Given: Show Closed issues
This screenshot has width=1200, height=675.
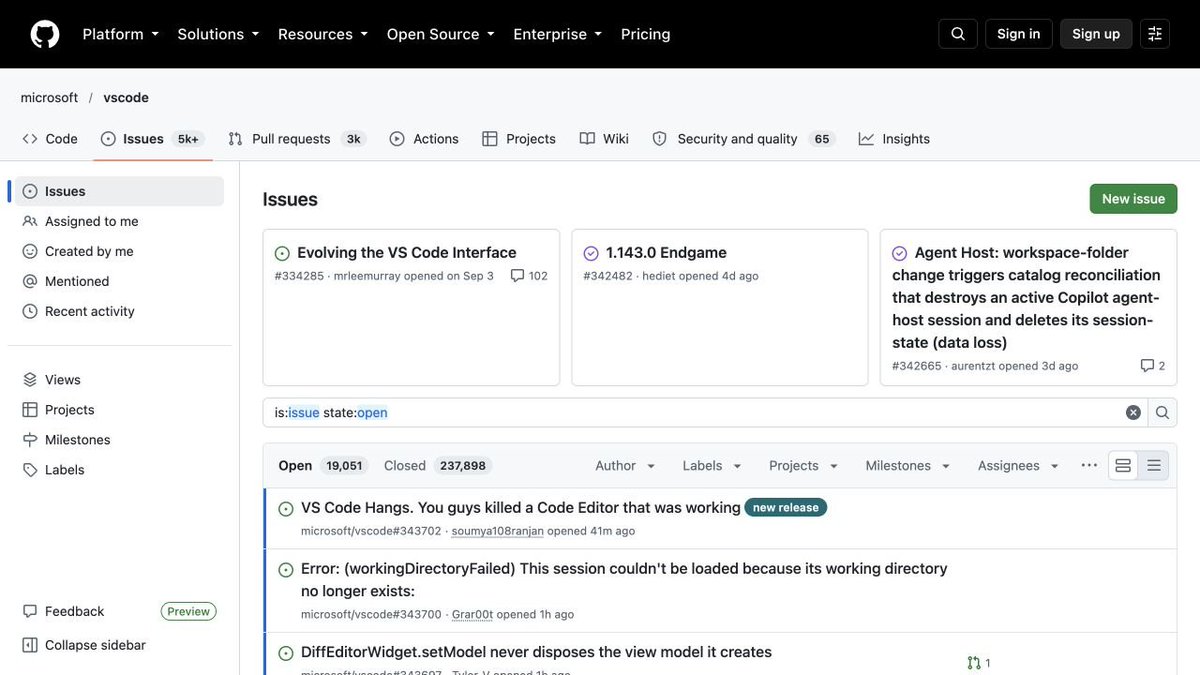Looking at the screenshot, I should point(438,466).
